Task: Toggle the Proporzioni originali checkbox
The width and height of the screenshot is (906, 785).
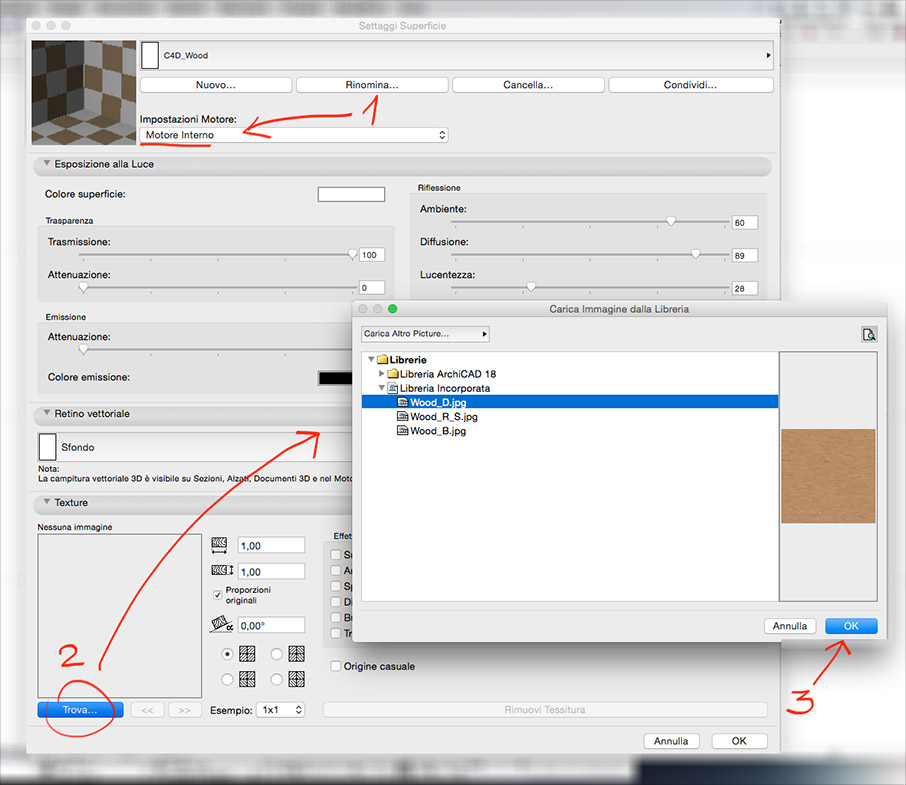Action: coord(218,594)
